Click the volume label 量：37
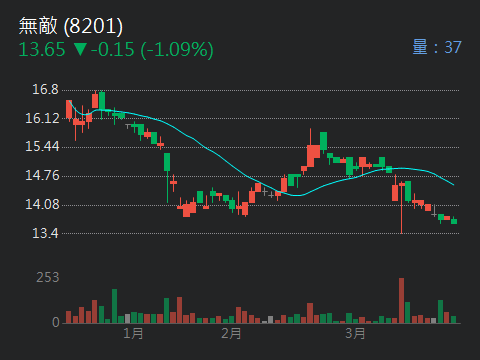The height and width of the screenshot is (360, 480). [437, 47]
